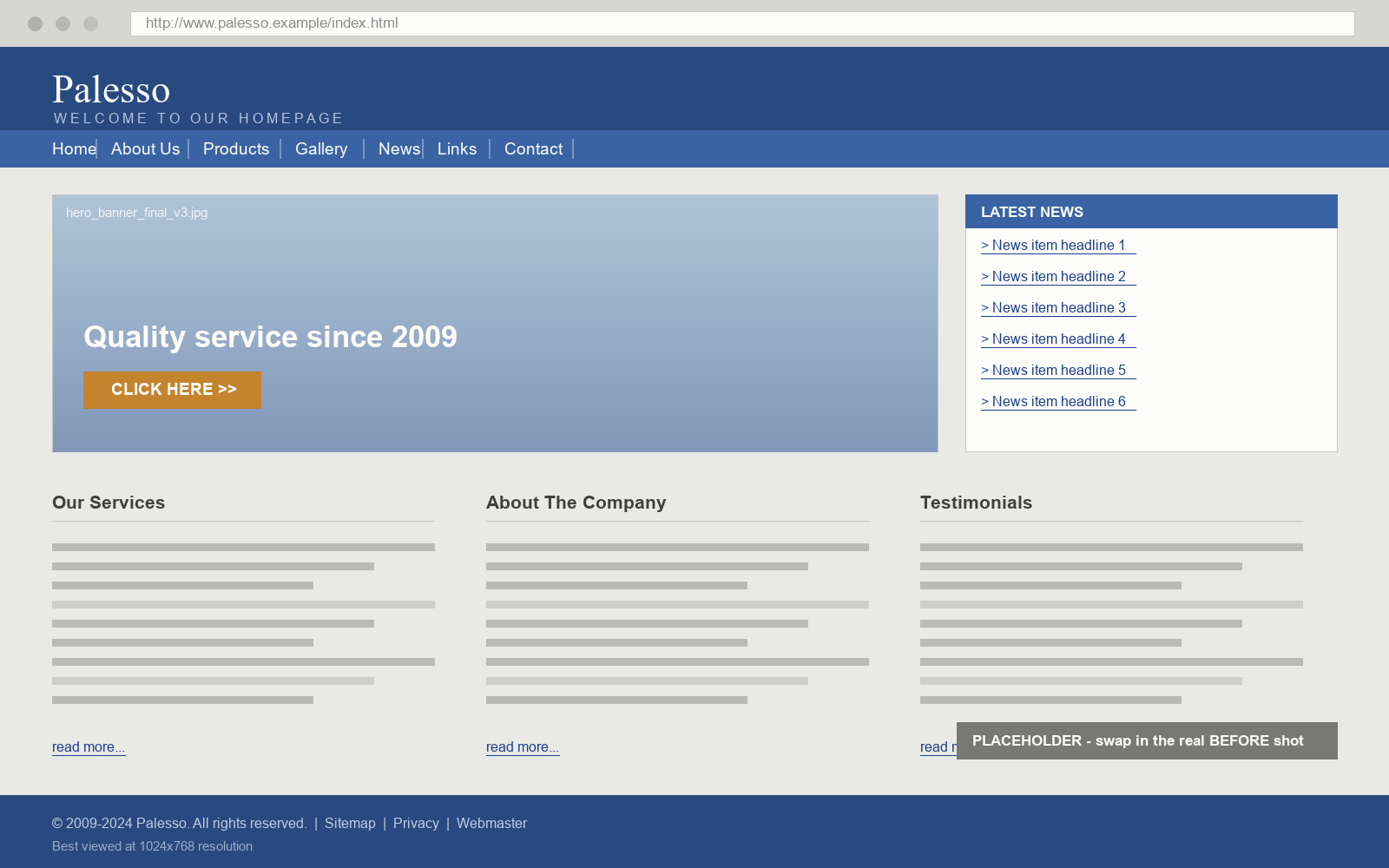Viewport: 1389px width, 868px height.
Task: Click the WELCOME TO OUR HOMEPAGE tagline
Action: coord(199,118)
